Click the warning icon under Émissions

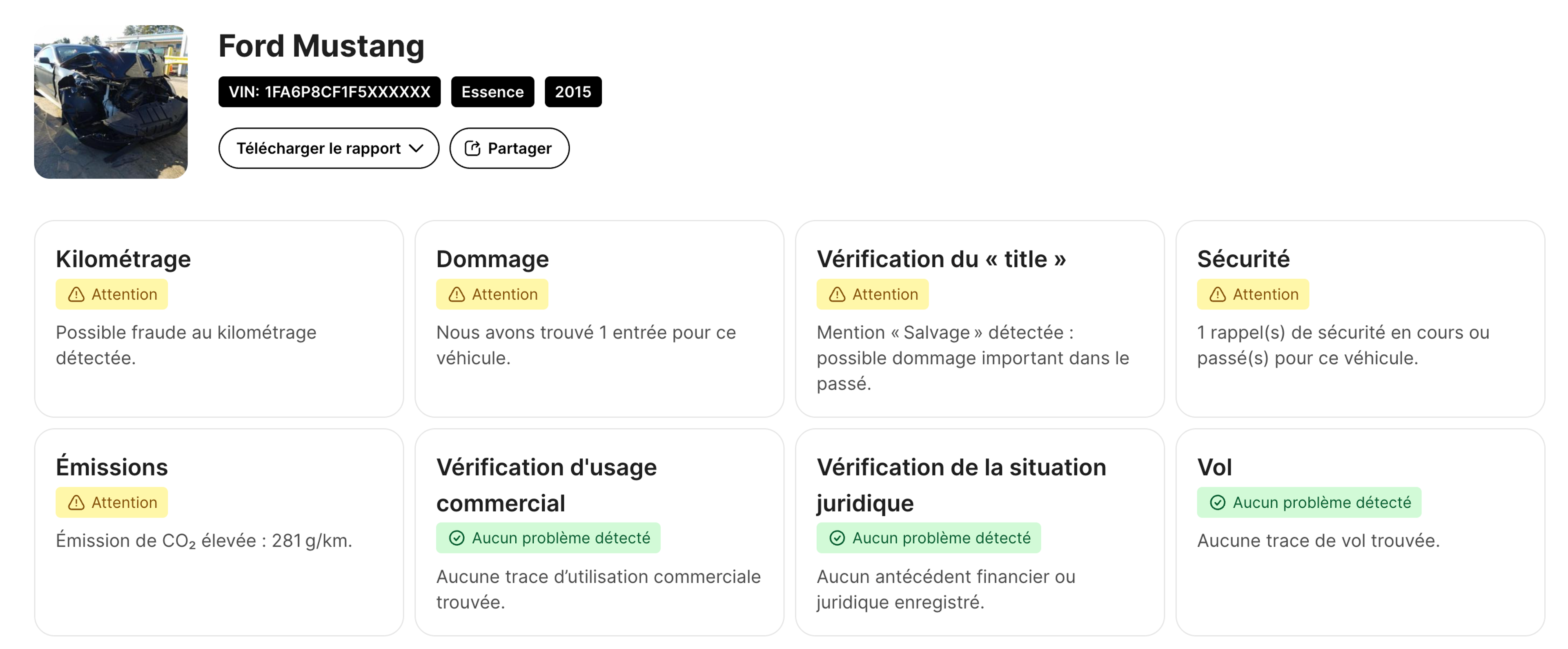click(76, 502)
